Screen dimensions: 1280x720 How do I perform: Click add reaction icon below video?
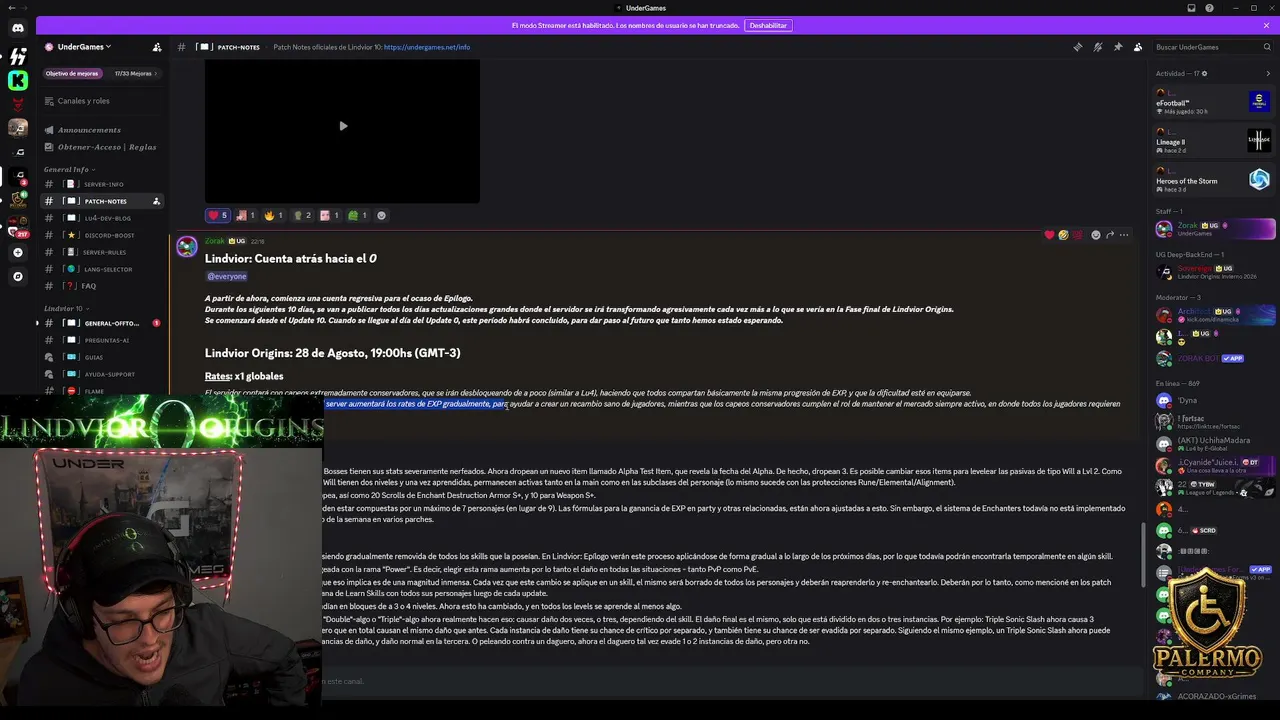coord(381,215)
